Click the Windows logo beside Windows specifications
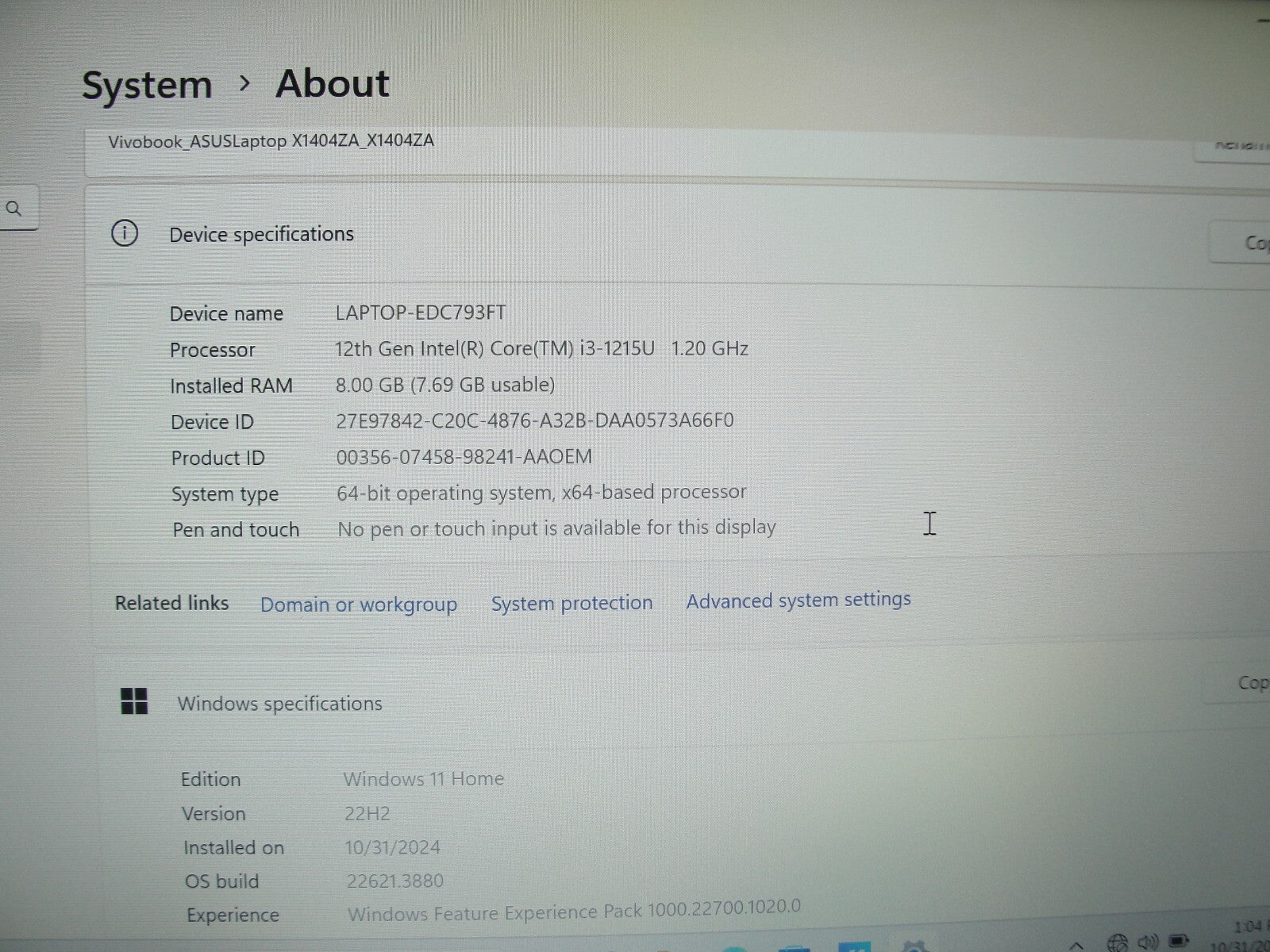The width and height of the screenshot is (1270, 952). (134, 701)
